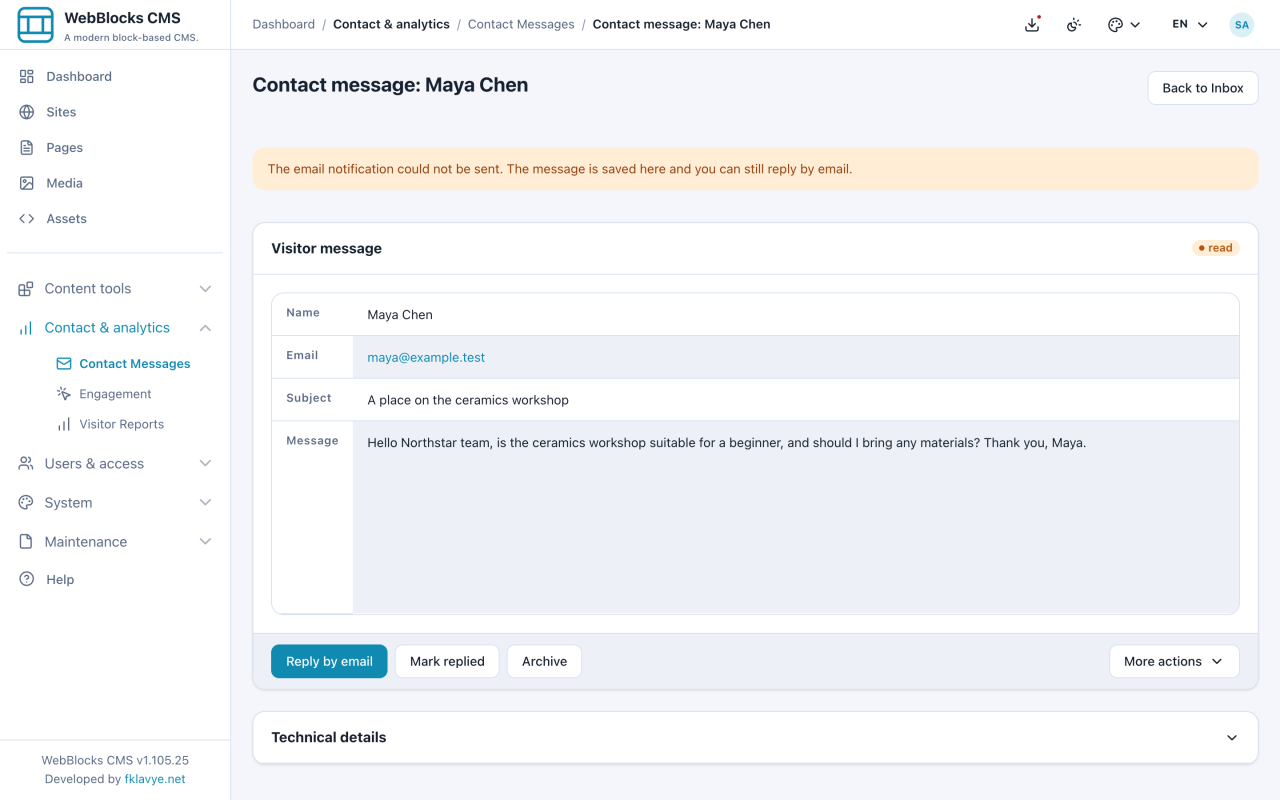
Task: Open the SA user avatar menu
Action: click(1241, 25)
